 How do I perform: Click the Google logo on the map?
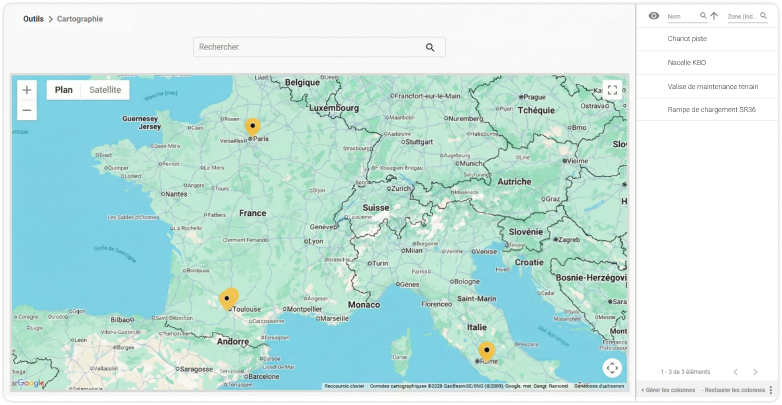coord(31,383)
